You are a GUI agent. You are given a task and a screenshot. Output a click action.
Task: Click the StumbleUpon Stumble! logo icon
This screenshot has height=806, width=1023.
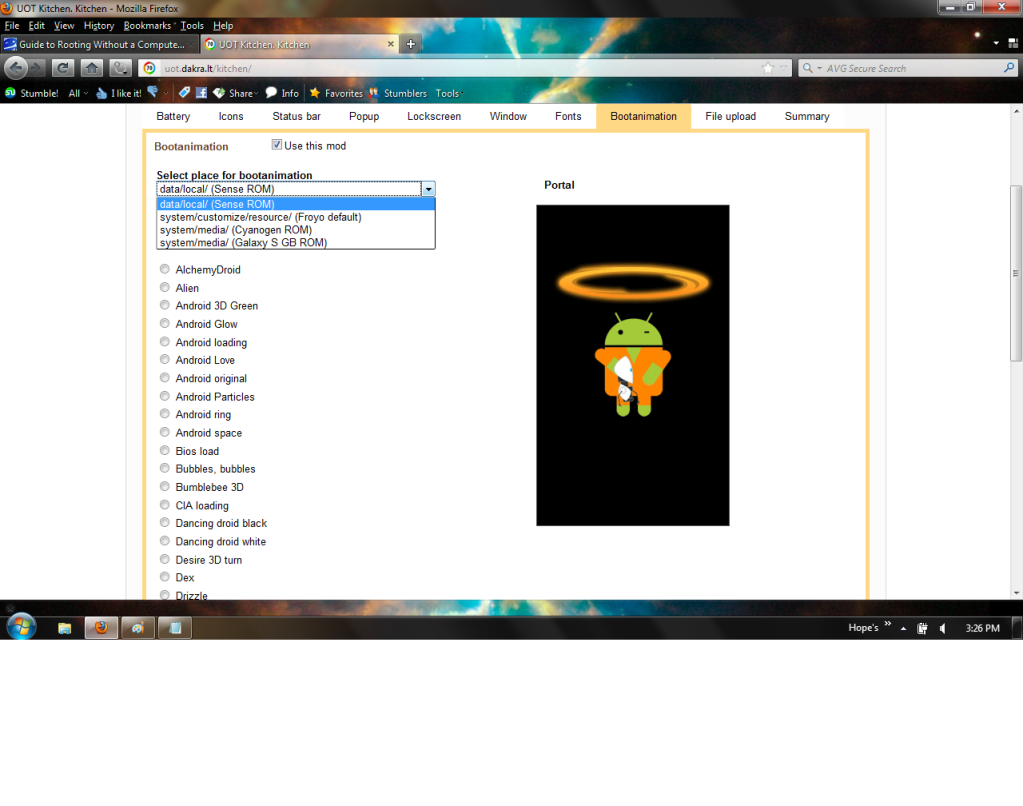coord(11,93)
